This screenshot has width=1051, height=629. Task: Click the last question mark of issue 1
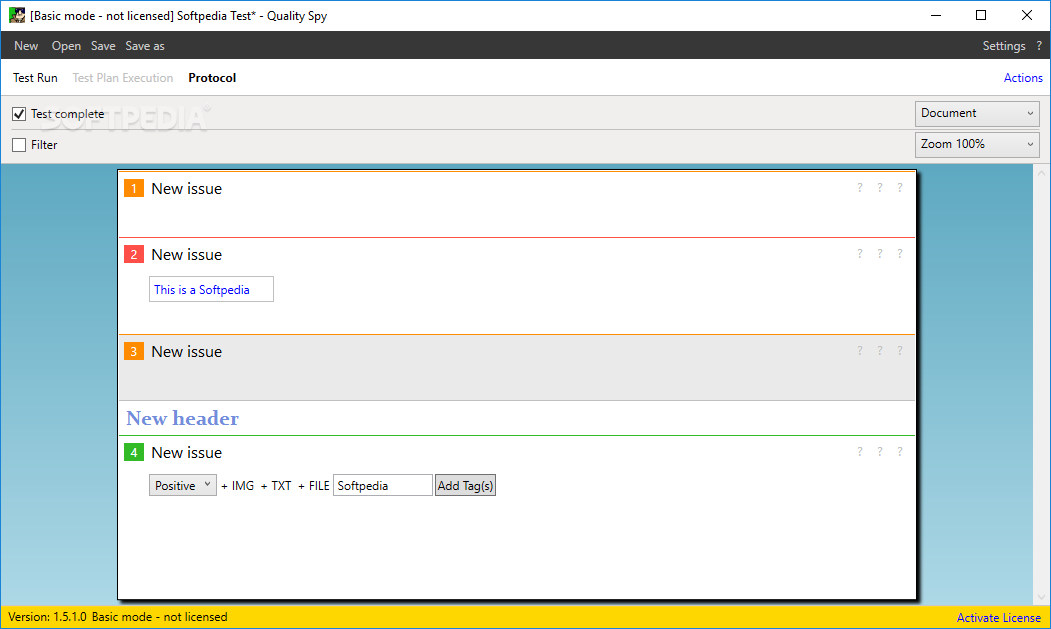[x=900, y=188]
